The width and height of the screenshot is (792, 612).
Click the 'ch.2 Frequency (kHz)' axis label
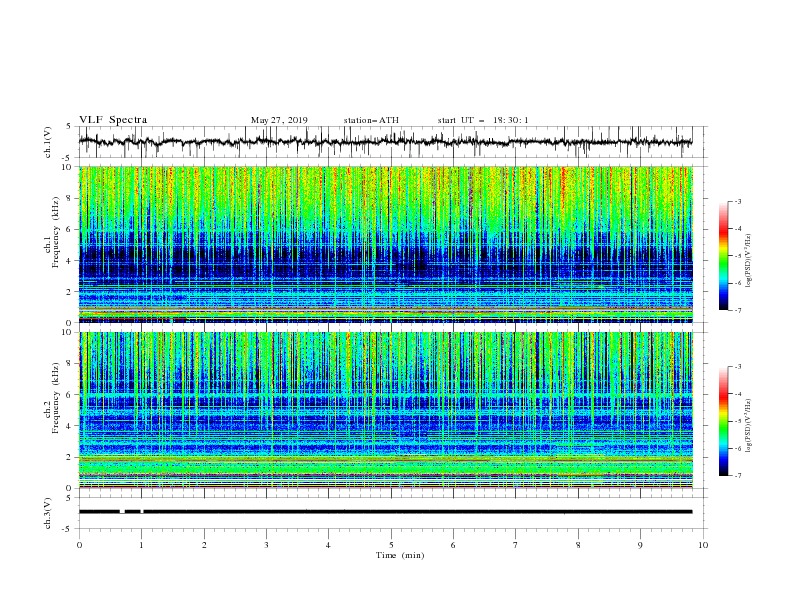[x=52, y=398]
